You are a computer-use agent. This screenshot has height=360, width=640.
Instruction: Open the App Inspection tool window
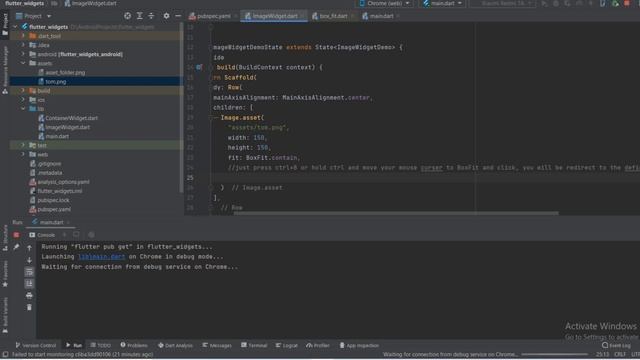tap(359, 345)
